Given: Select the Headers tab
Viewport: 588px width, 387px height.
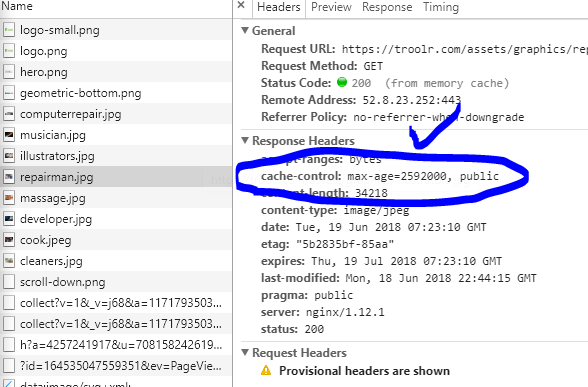Looking at the screenshot, I should click(x=279, y=7).
